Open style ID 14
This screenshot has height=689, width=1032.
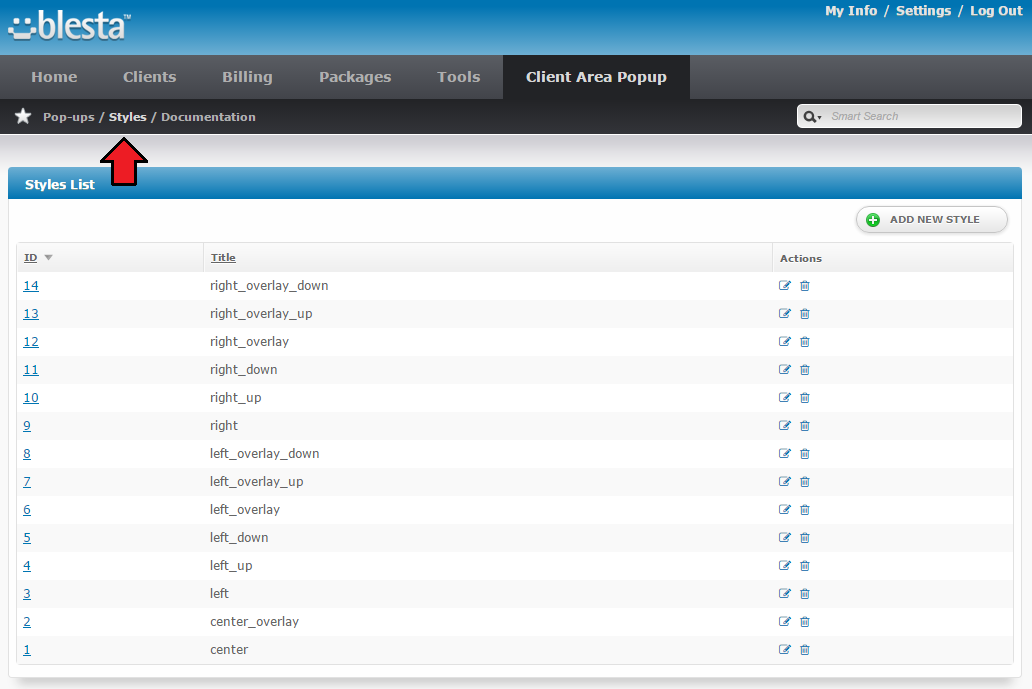pyautogui.click(x=31, y=286)
